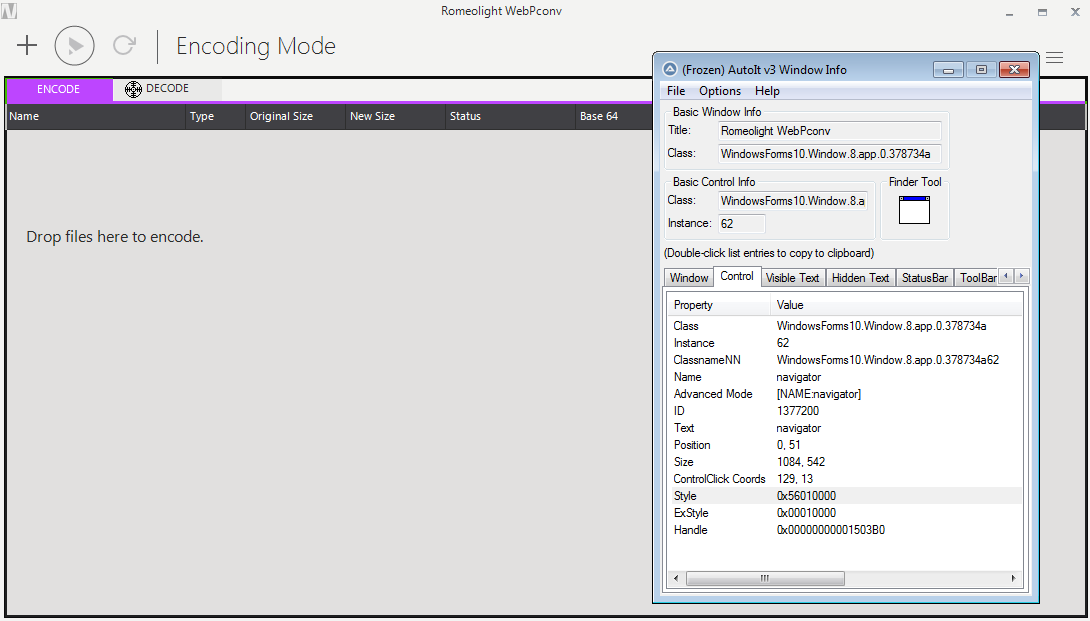Viewport: 1090px width, 621px height.
Task: Select the Name row with value navigator
Action: click(845, 377)
